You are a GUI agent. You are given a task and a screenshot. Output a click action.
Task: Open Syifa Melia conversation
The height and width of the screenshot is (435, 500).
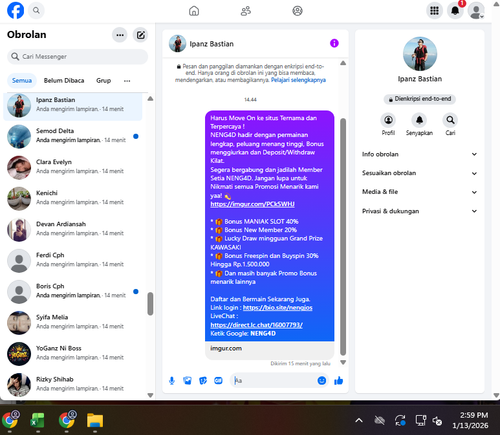tap(73, 323)
